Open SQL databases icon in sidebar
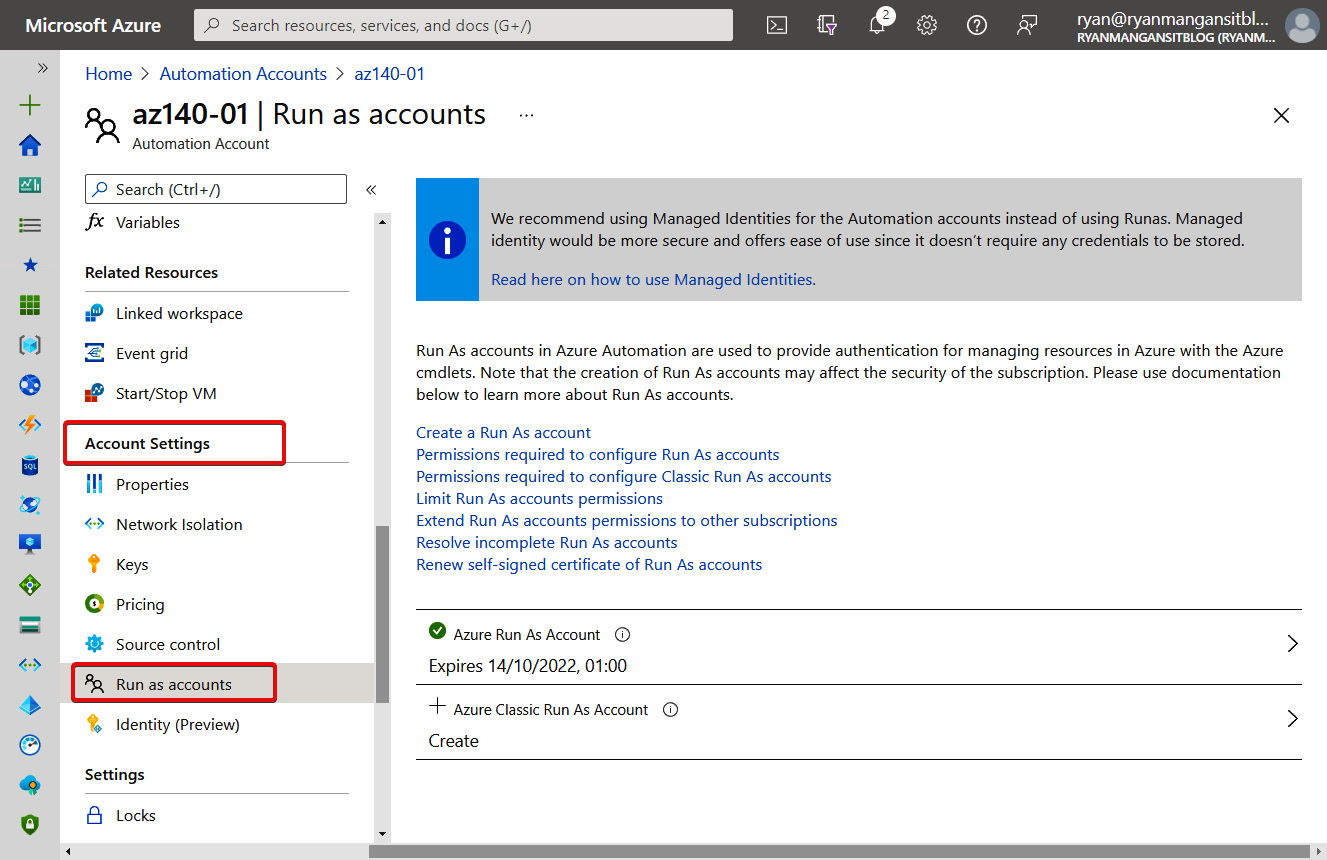This screenshot has width=1327, height=860. point(30,465)
